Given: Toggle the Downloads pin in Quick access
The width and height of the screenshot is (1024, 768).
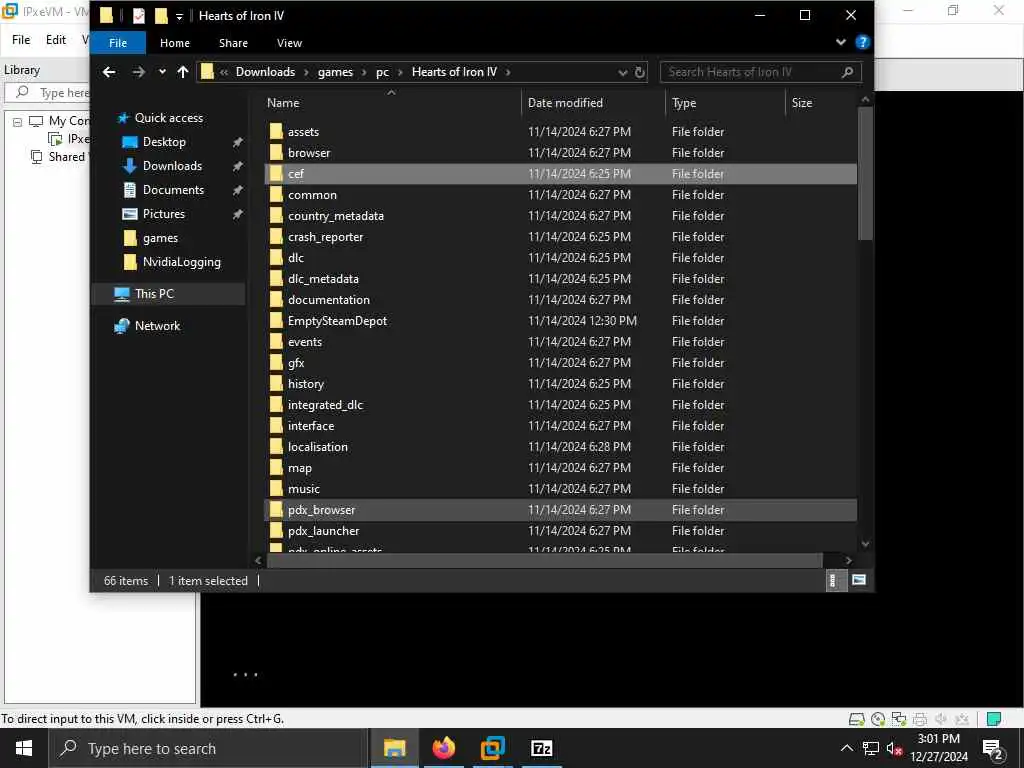Looking at the screenshot, I should [x=238, y=167].
